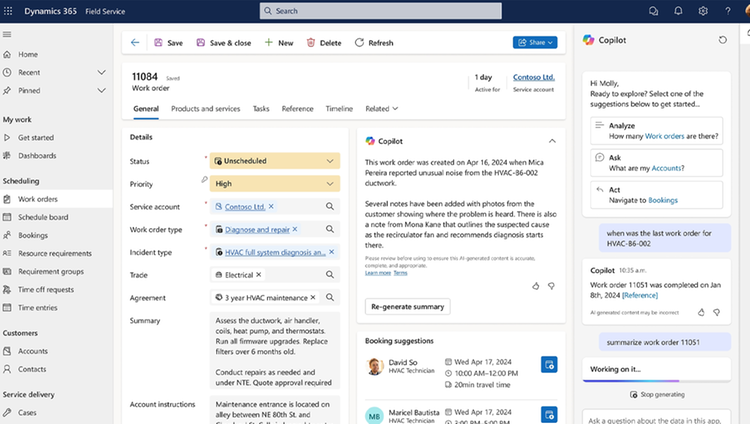The height and width of the screenshot is (424, 750).
Task: Open the [Reference] link in Copilot reply
Action: pyautogui.click(x=640, y=295)
